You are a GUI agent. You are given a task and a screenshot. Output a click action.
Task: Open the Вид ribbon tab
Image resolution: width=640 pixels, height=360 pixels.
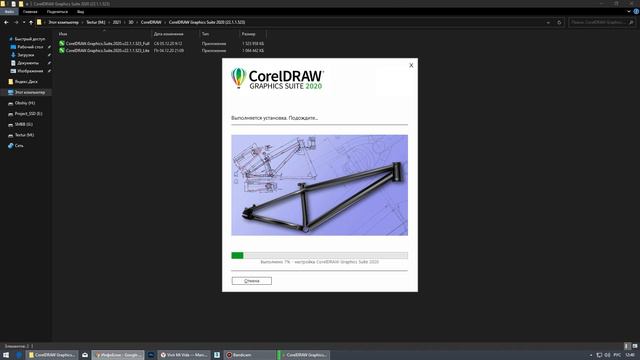tap(80, 12)
